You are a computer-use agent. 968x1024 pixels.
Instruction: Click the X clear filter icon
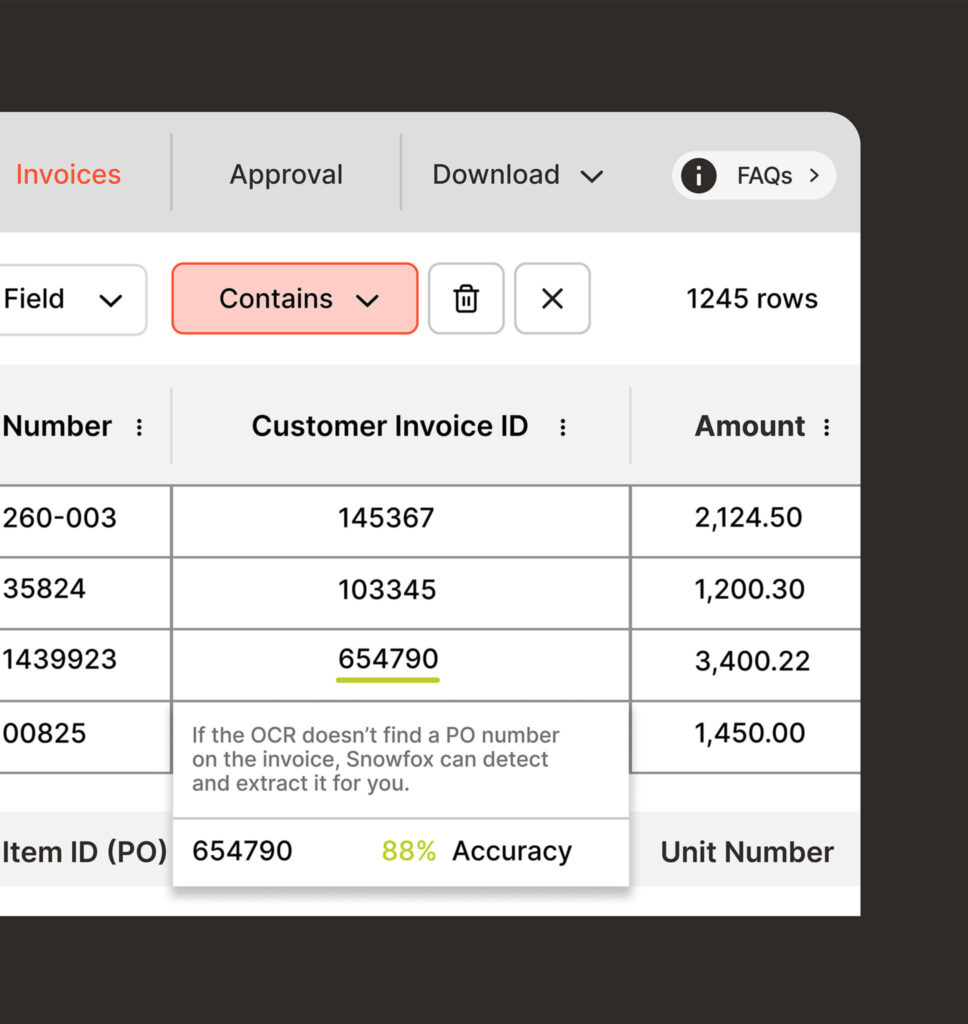pos(552,299)
